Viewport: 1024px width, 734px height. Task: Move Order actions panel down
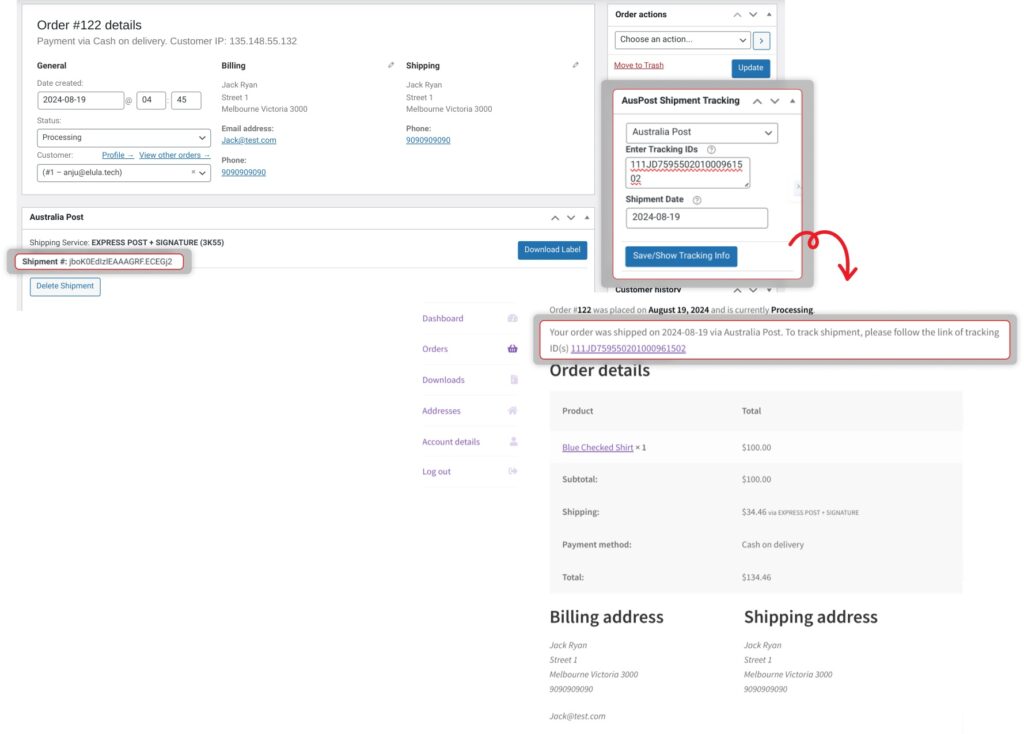pyautogui.click(x=753, y=14)
